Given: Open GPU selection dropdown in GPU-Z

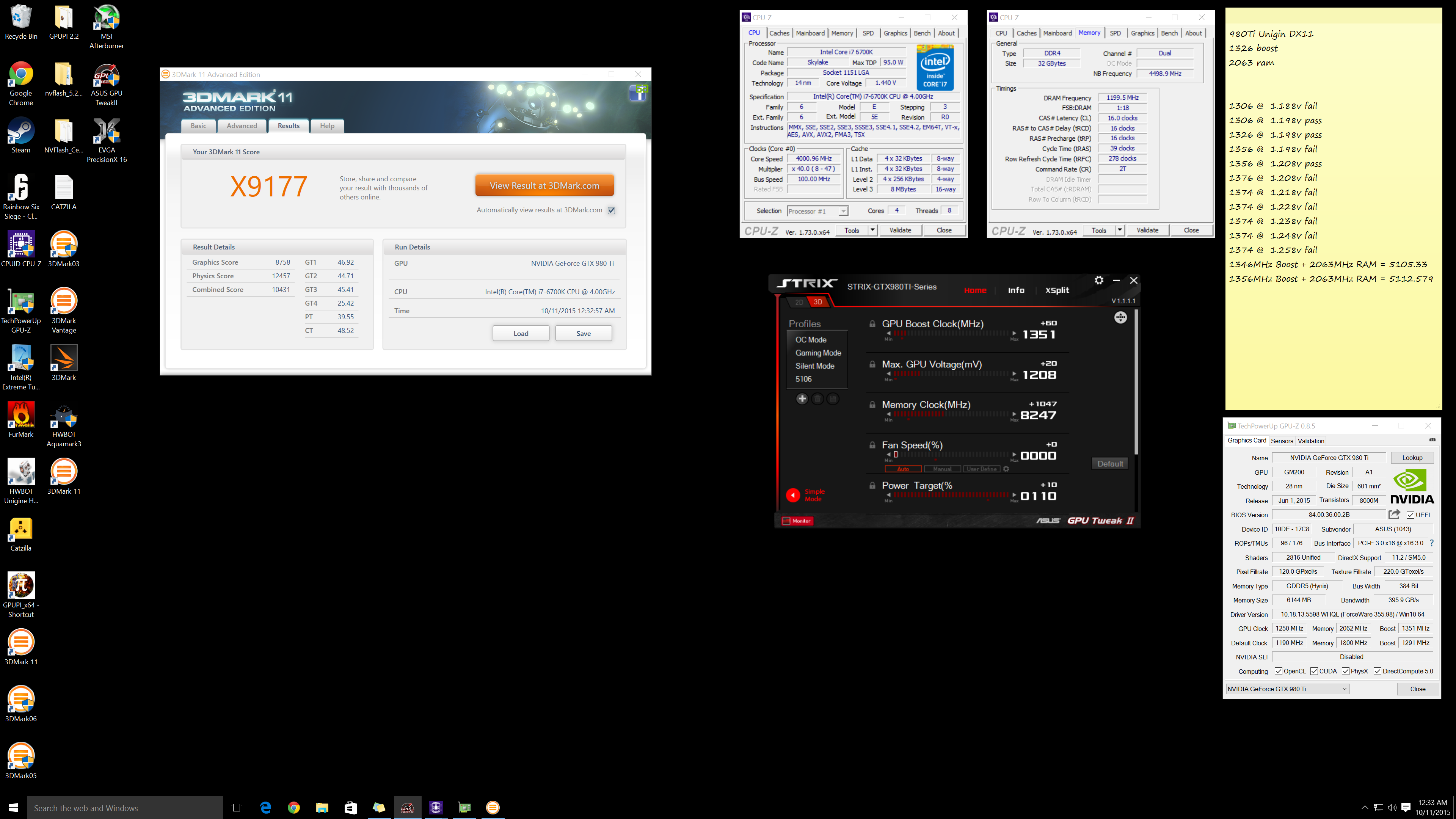Looking at the screenshot, I should 1288,689.
